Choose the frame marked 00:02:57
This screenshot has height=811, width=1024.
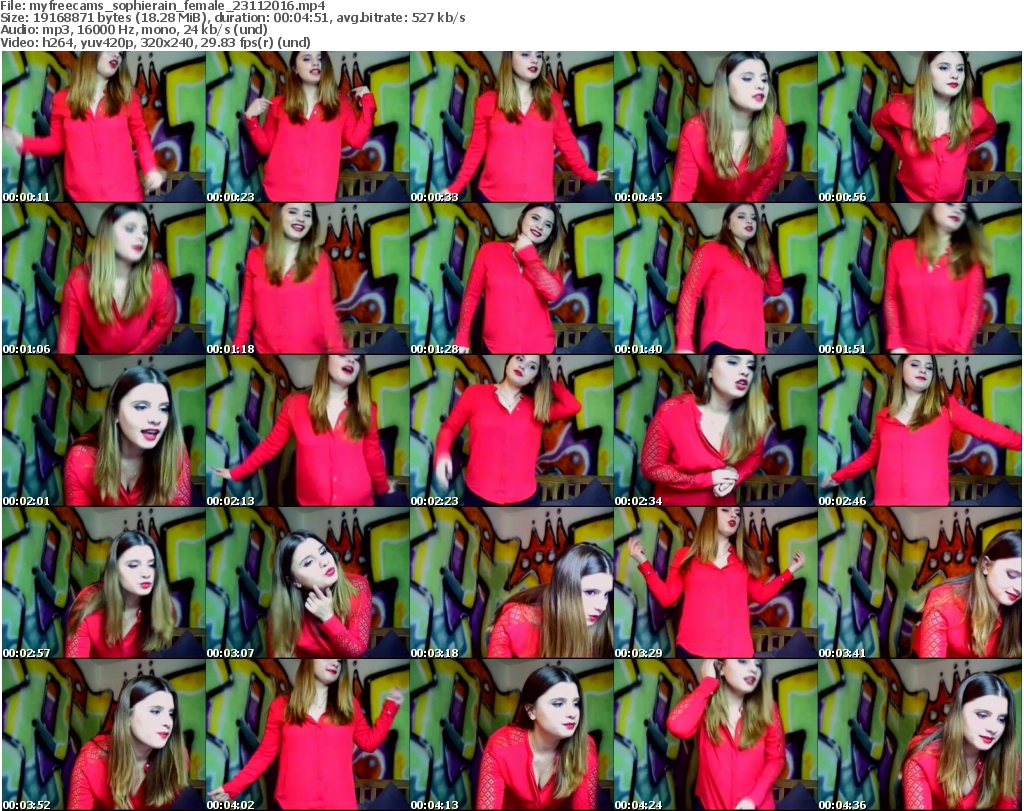(104, 582)
